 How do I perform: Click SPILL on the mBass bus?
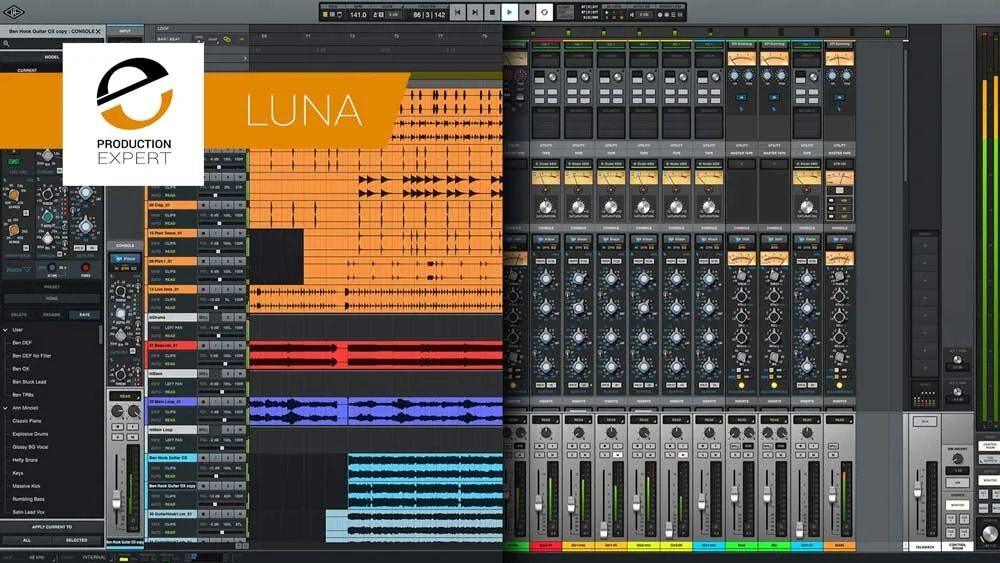coord(203,374)
